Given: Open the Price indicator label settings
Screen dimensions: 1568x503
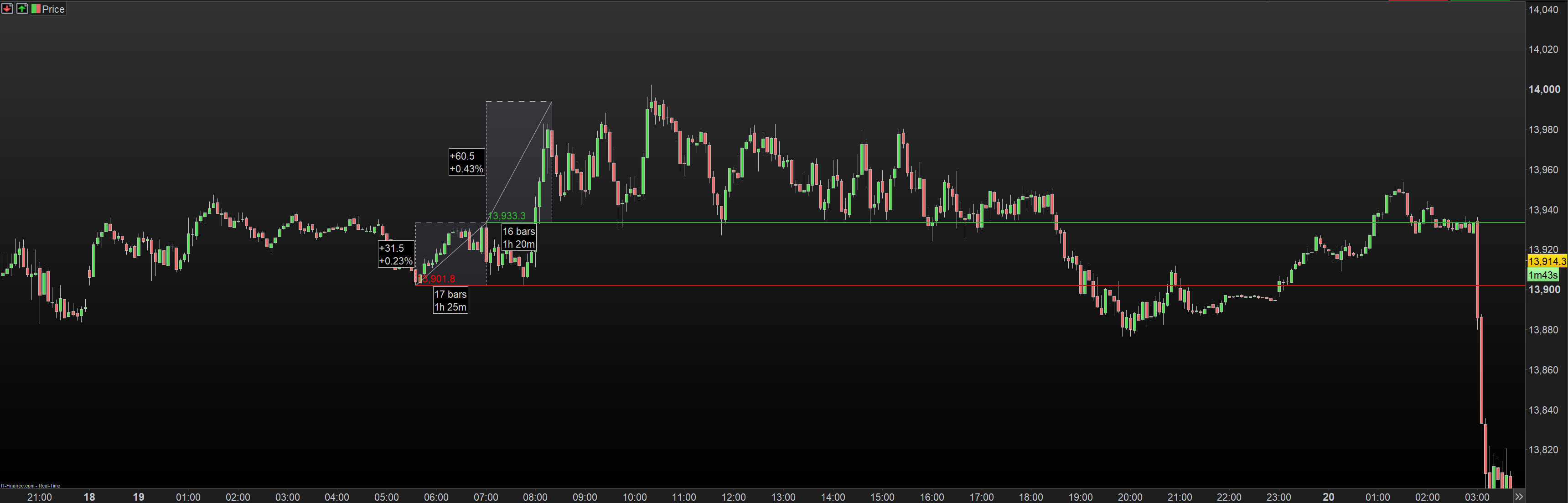Looking at the screenshot, I should click(x=53, y=9).
